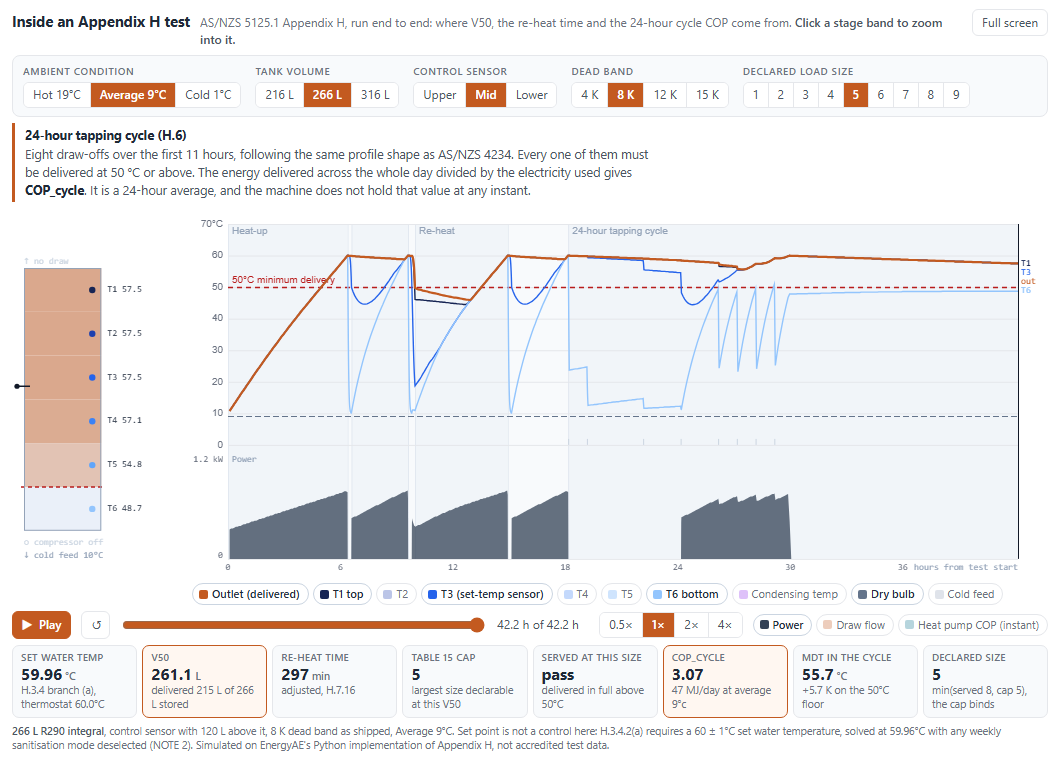The height and width of the screenshot is (763, 1060).
Task: Select 12 K dead band
Action: point(665,95)
